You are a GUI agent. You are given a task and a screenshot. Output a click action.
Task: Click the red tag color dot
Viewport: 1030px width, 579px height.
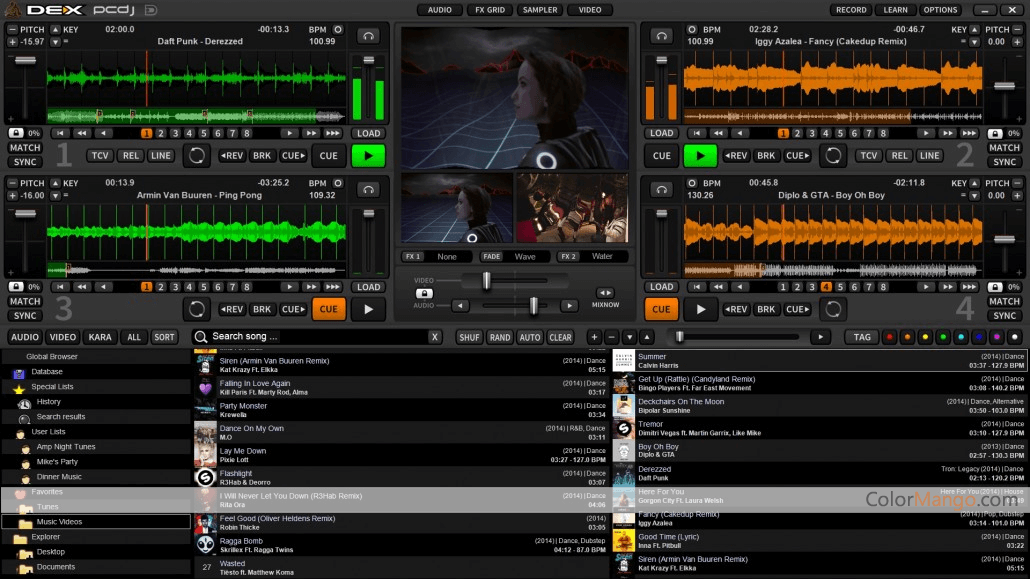tap(889, 337)
